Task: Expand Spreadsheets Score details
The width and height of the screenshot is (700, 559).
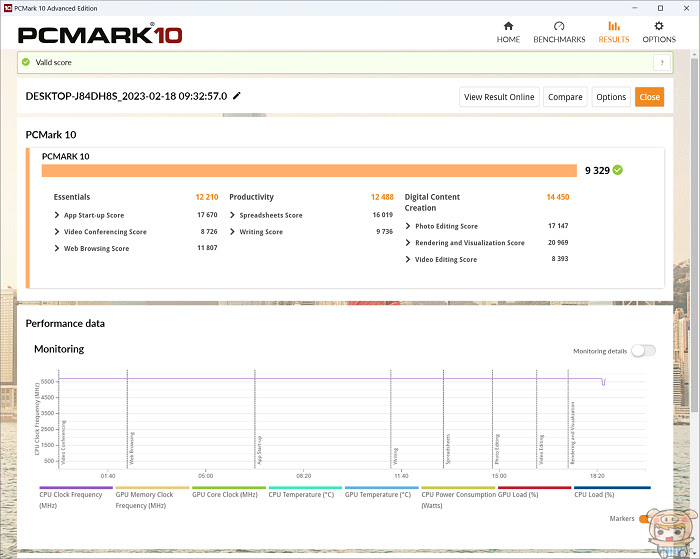Action: [232, 215]
